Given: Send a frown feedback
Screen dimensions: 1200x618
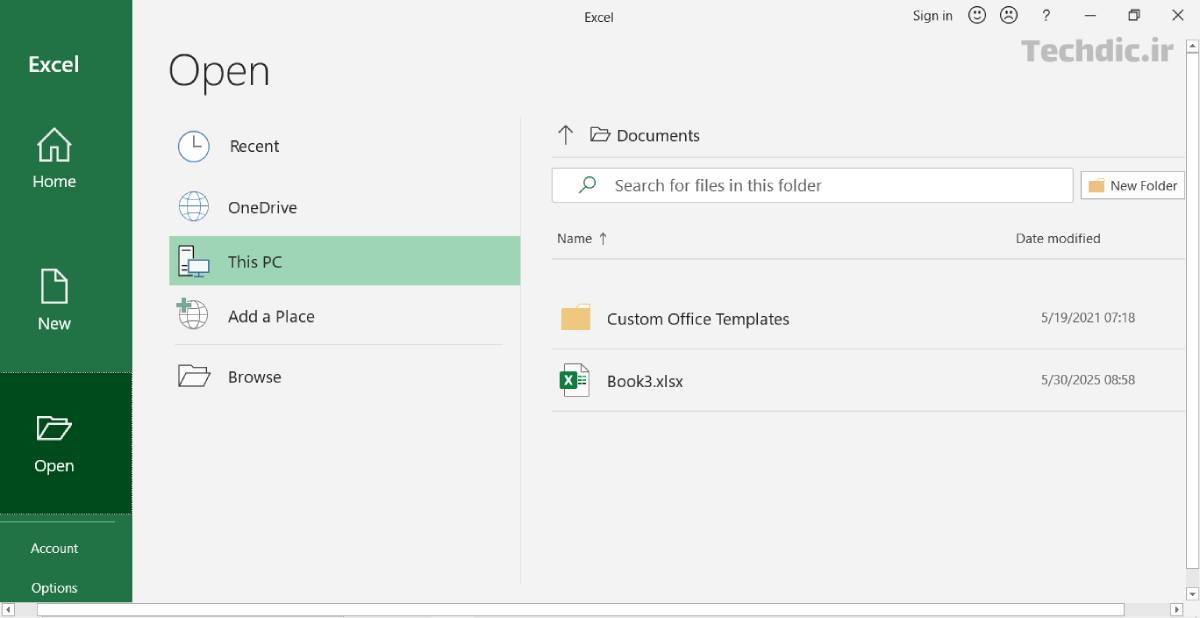Looking at the screenshot, I should click(1009, 15).
